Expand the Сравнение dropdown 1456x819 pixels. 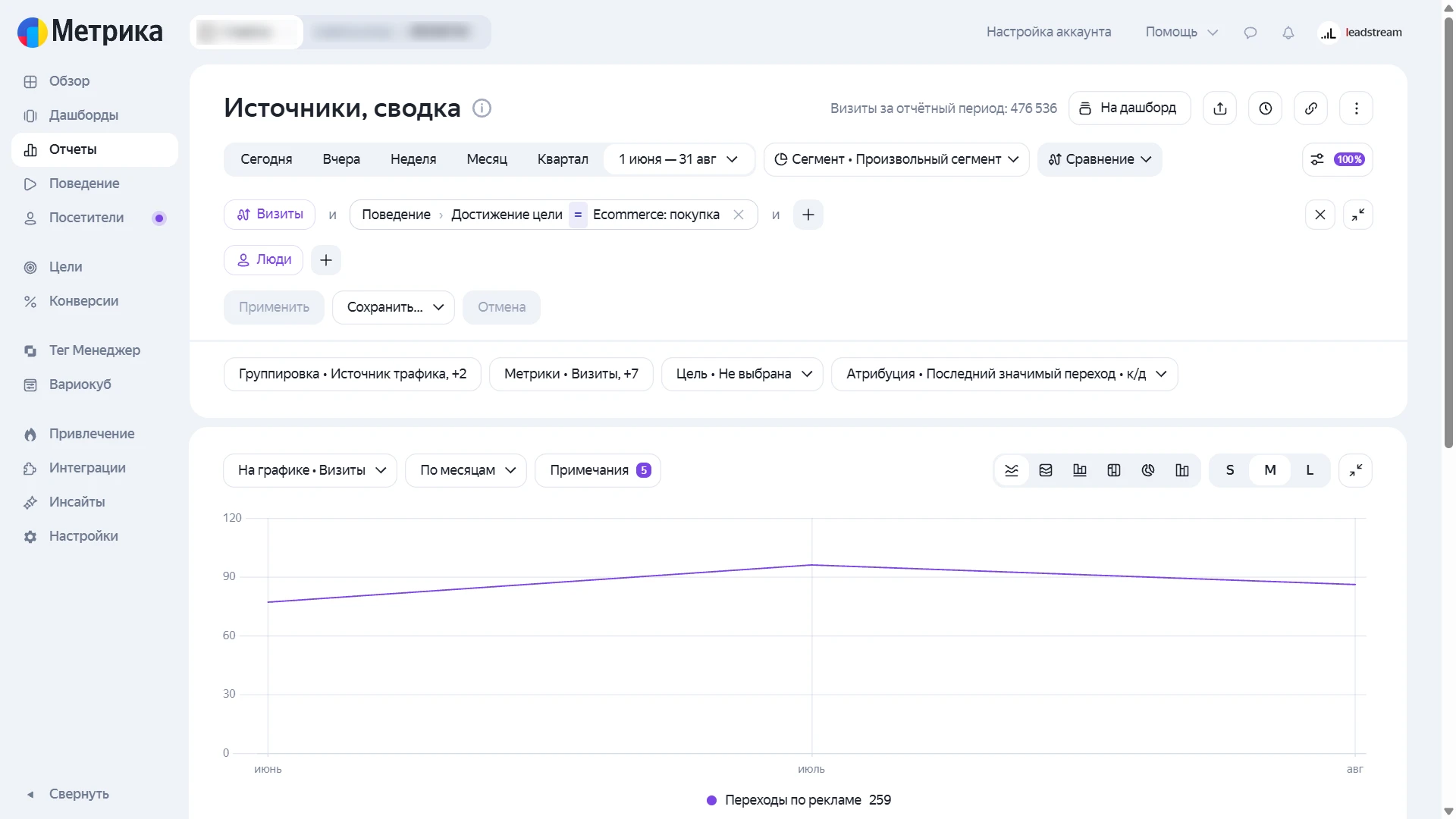pyautogui.click(x=1100, y=159)
